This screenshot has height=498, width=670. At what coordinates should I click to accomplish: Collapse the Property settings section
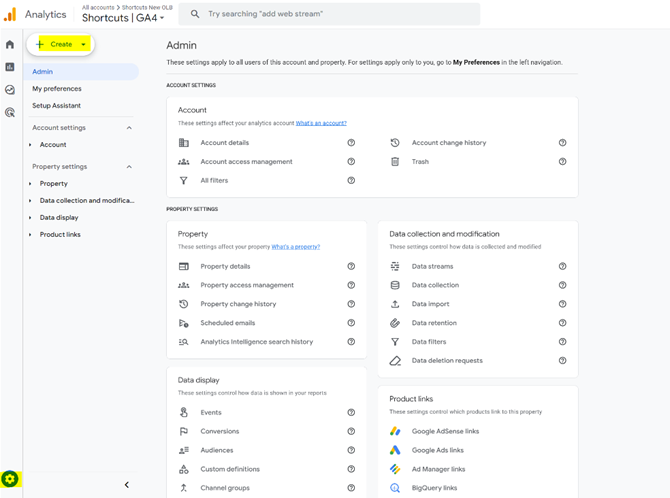[x=129, y=167]
